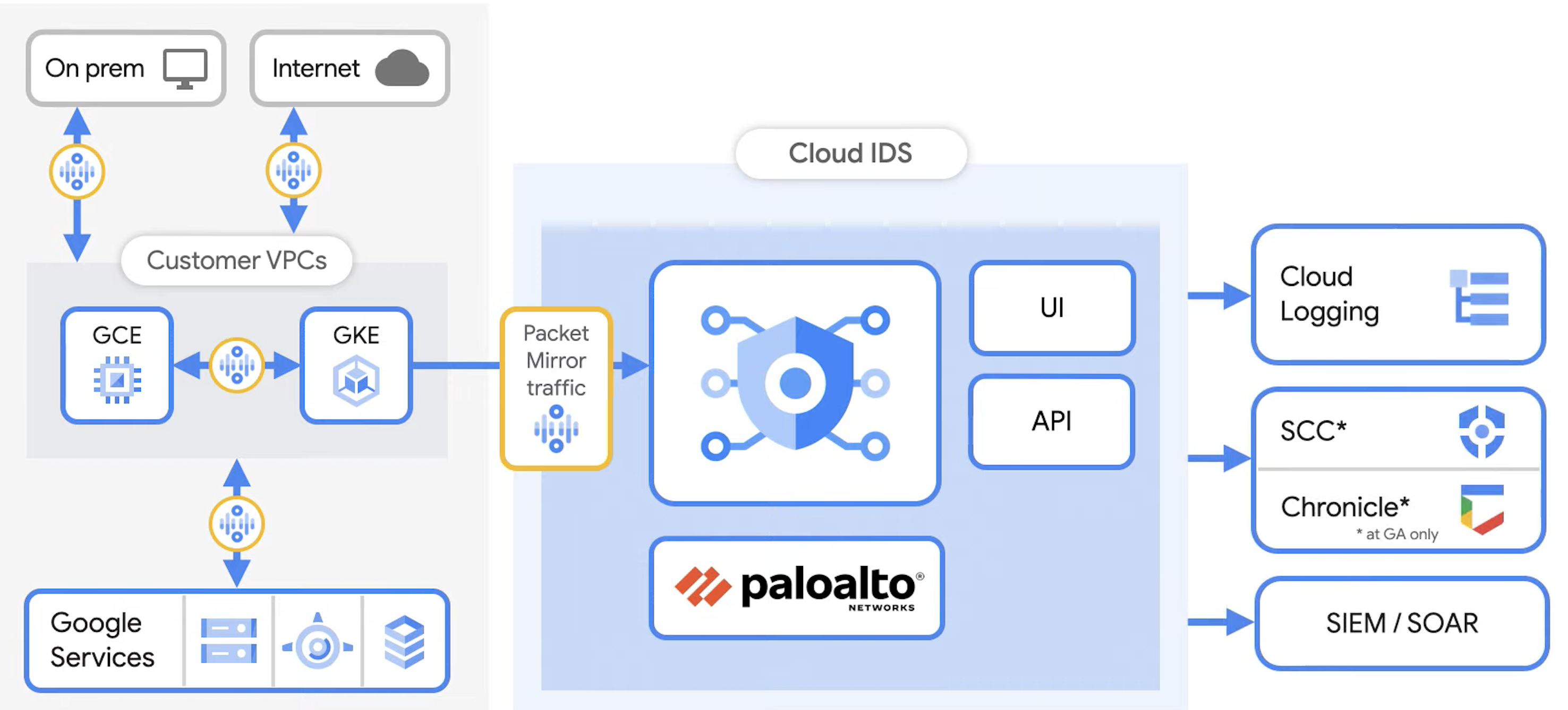1568x710 pixels.
Task: Click the '* at GA only' footnote
Action: point(1397,534)
